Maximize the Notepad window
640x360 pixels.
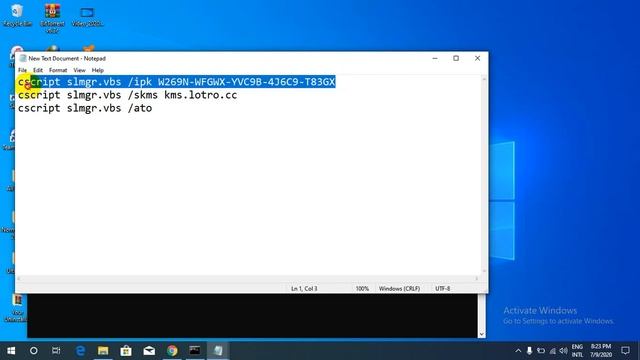456,58
